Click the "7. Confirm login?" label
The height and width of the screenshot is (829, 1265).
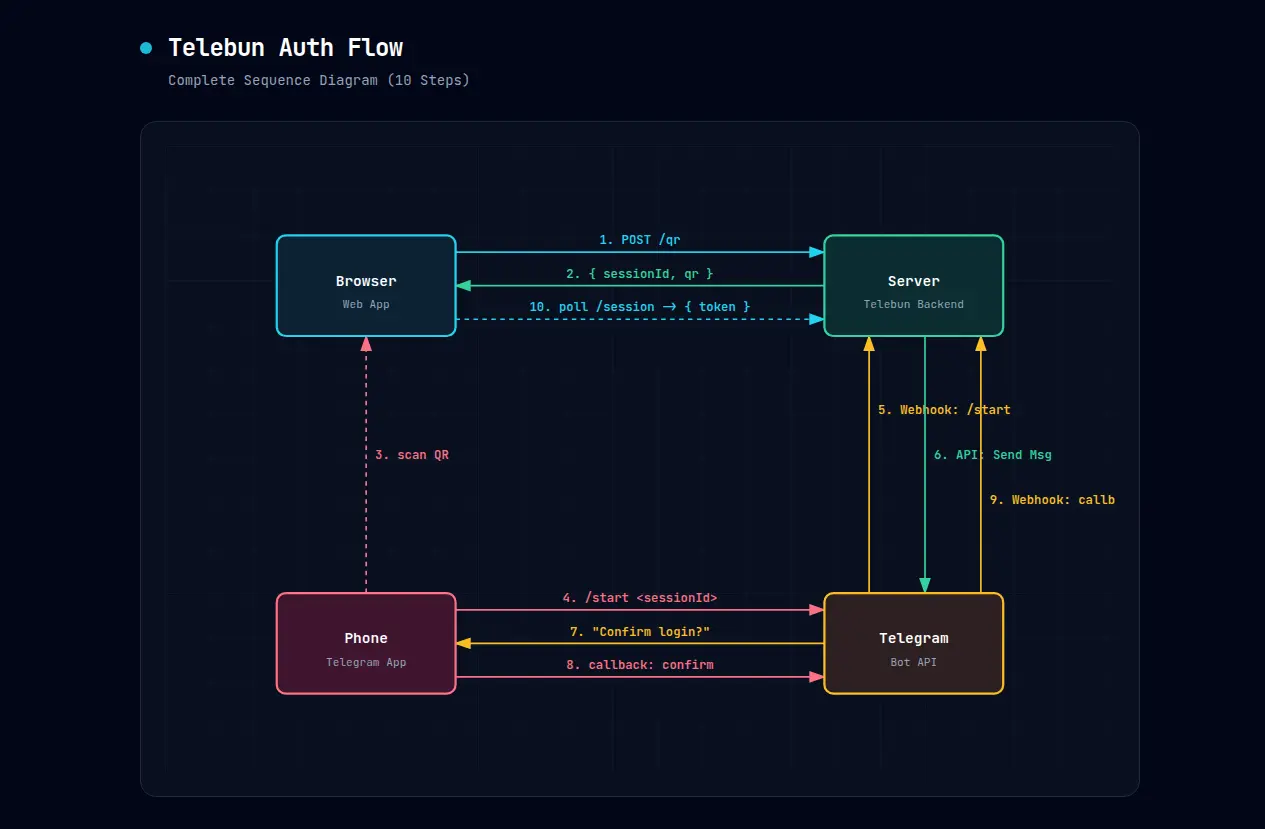pyautogui.click(x=640, y=631)
